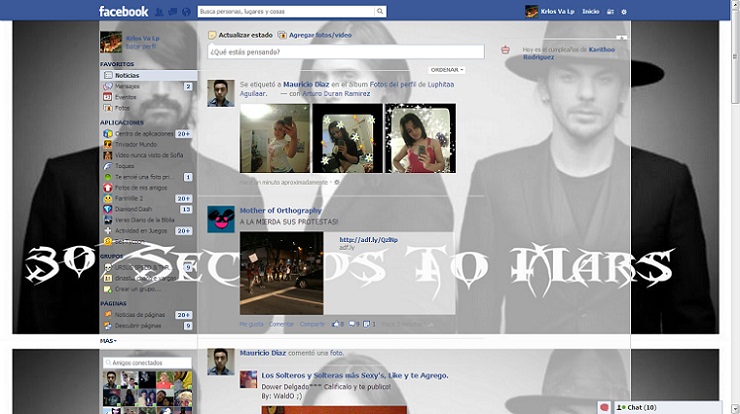Click the ¿Qué estás pensando? status box
Image resolution: width=740 pixels, height=414 pixels.
click(346, 52)
